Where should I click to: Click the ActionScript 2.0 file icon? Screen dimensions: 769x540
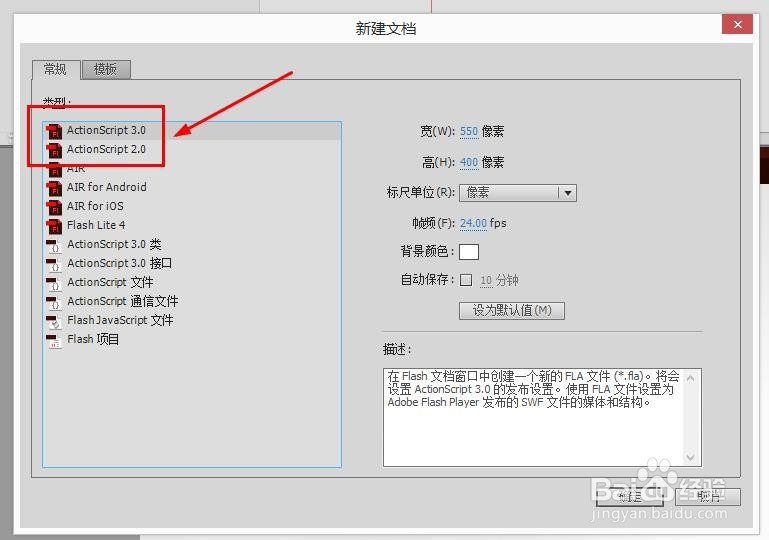pyautogui.click(x=54, y=150)
